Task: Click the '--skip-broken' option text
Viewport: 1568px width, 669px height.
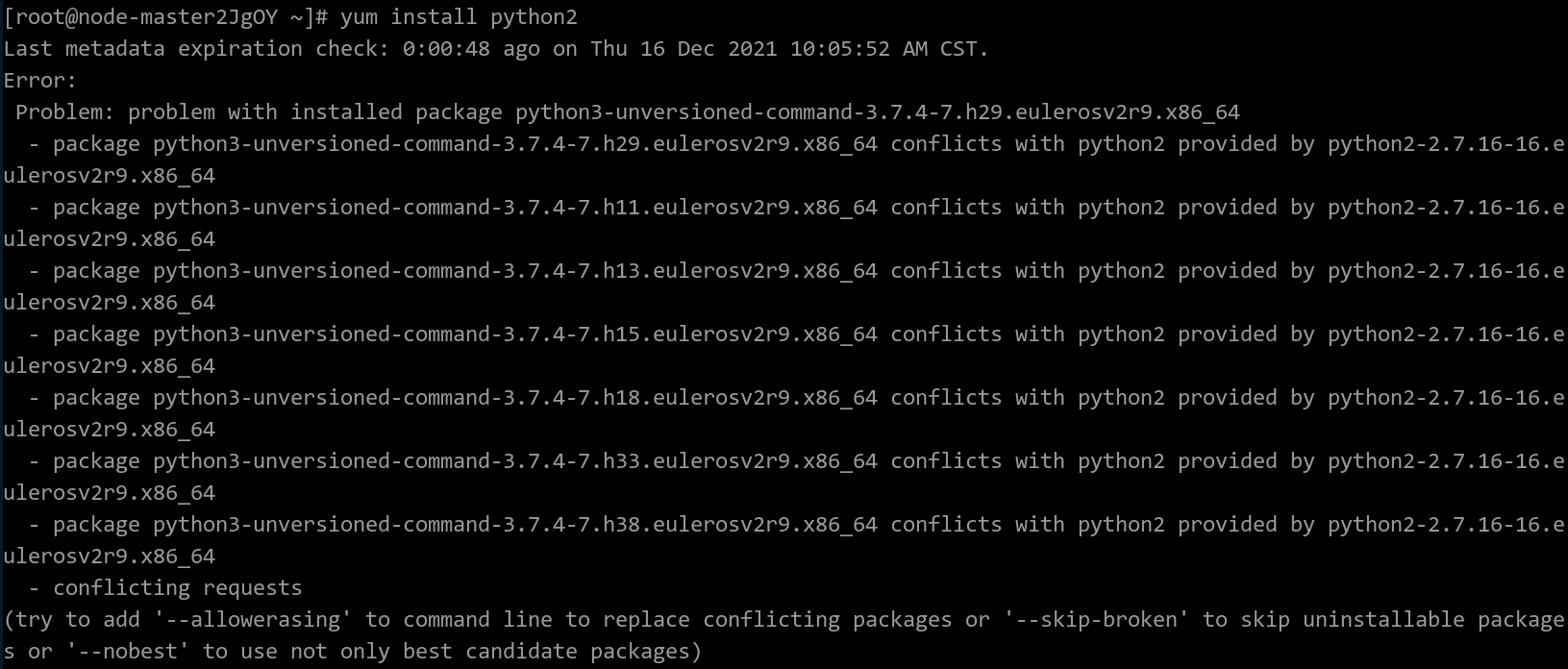Action: pyautogui.click(x=1097, y=620)
